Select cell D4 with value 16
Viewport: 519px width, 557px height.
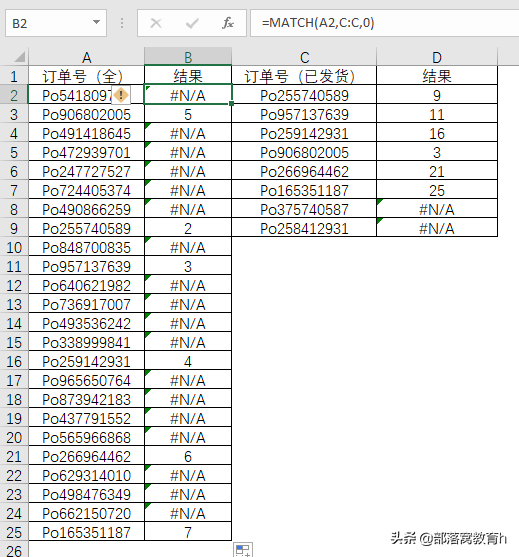[x=437, y=133]
